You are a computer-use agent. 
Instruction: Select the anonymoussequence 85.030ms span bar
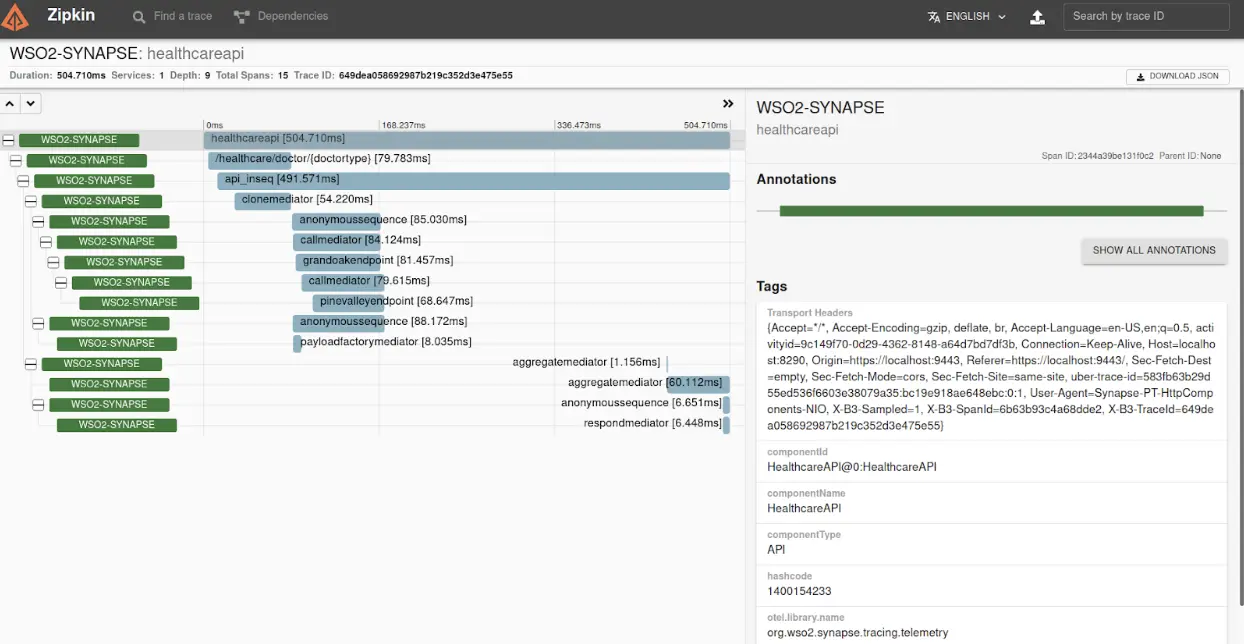[x=337, y=221]
